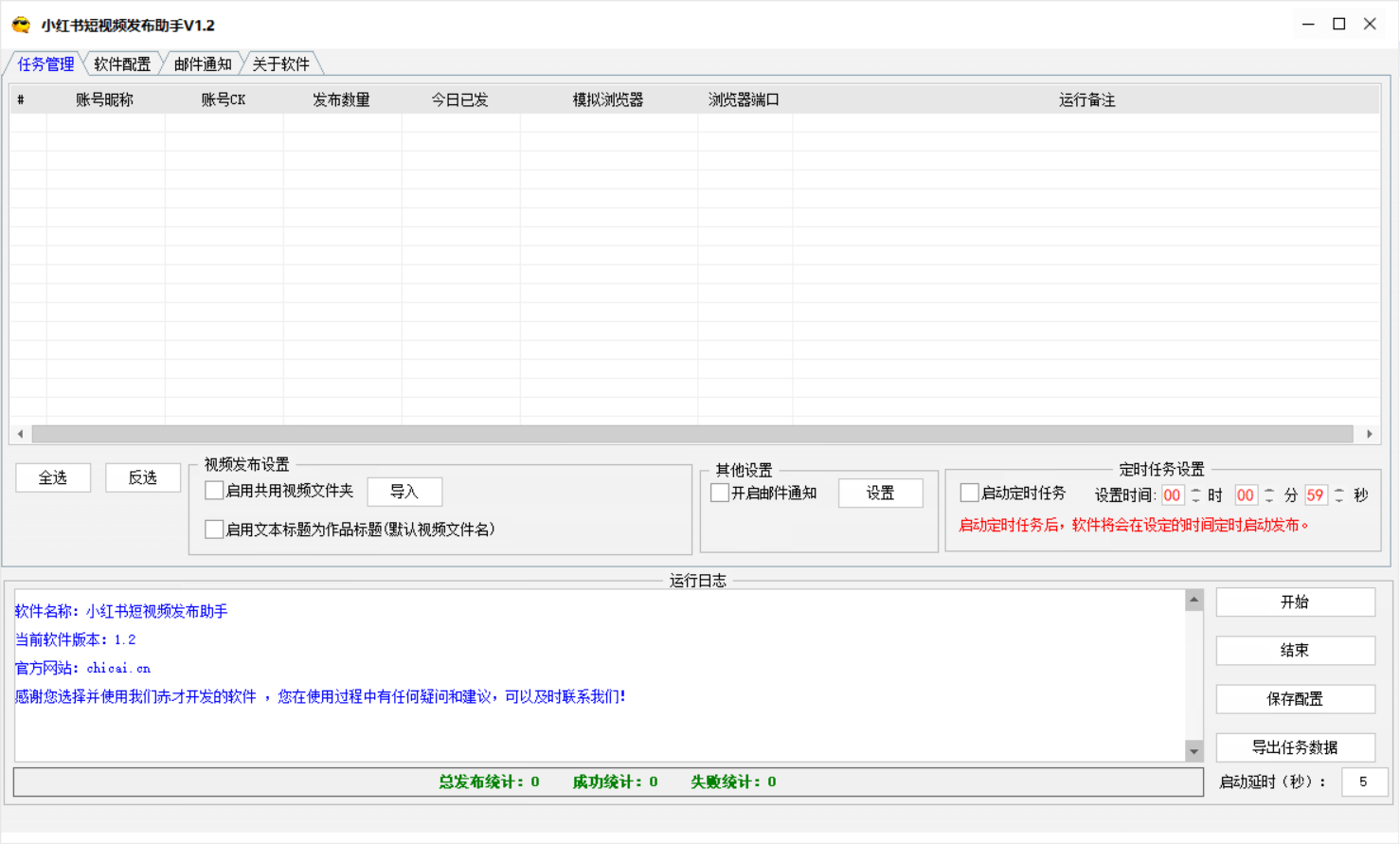Click the 保存配置 button
The height and width of the screenshot is (844, 1400).
[1295, 699]
